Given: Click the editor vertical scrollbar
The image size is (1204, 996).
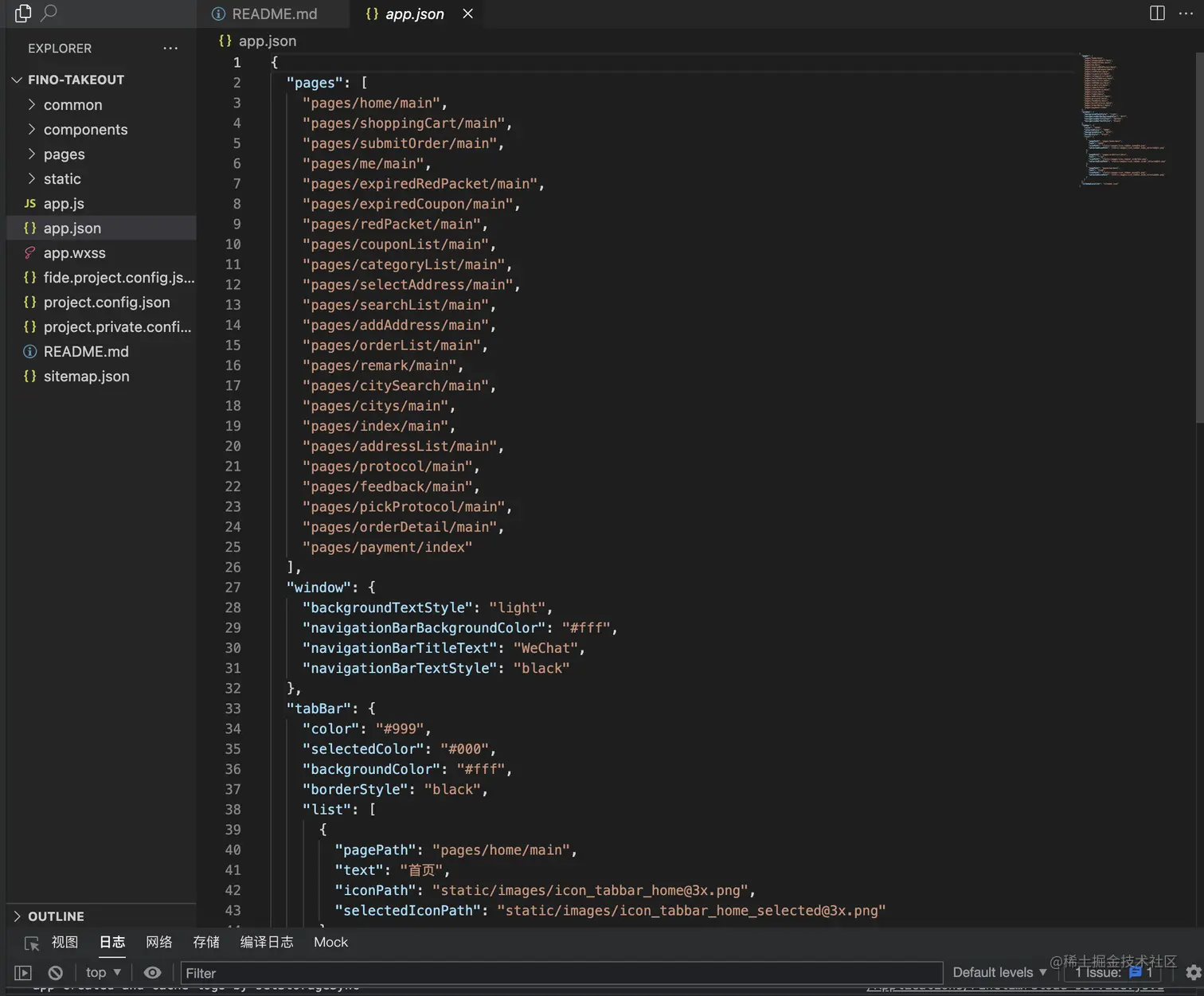Looking at the screenshot, I should coord(1199,237).
